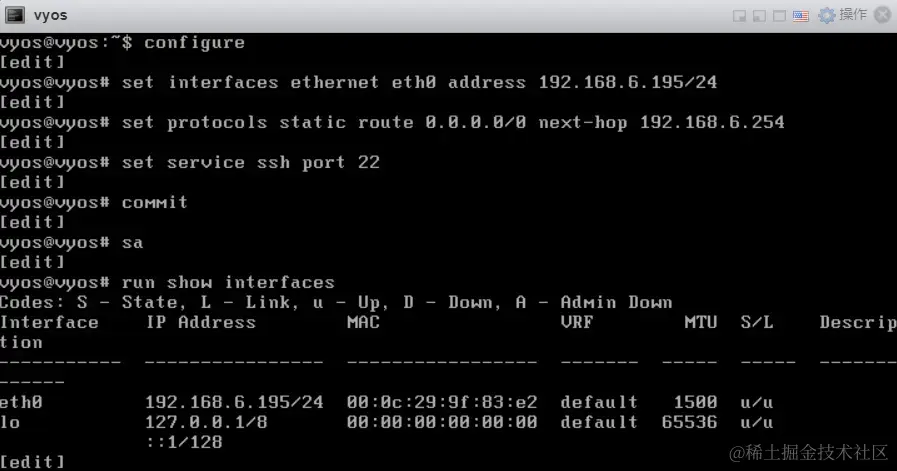Click the 'Interface' column header

(49, 323)
